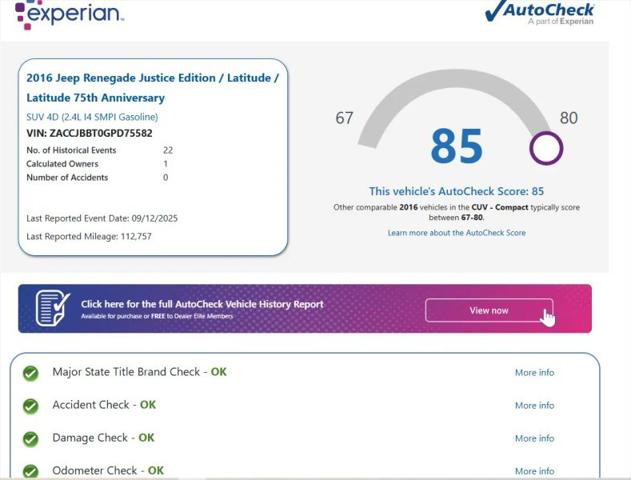Click Available for purchase or FREE banner subtext
The height and width of the screenshot is (480, 631).
pyautogui.click(x=157, y=316)
